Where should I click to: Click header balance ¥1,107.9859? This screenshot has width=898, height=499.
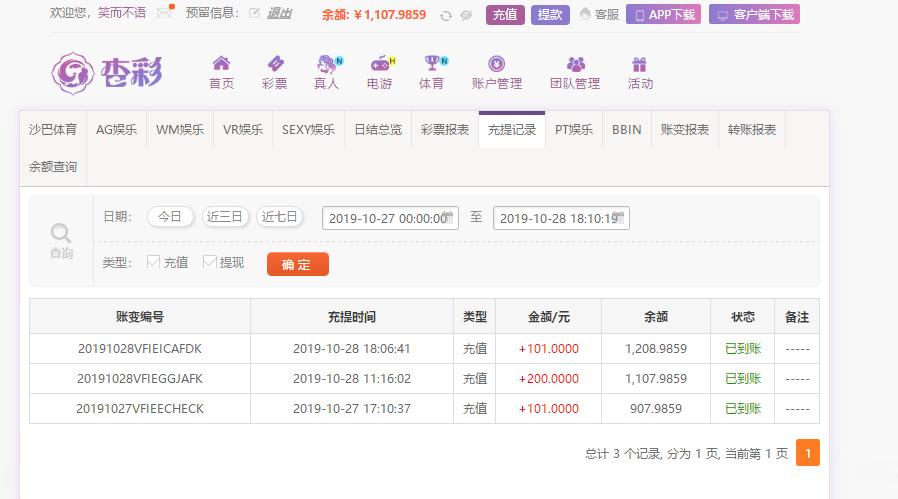tap(390, 15)
